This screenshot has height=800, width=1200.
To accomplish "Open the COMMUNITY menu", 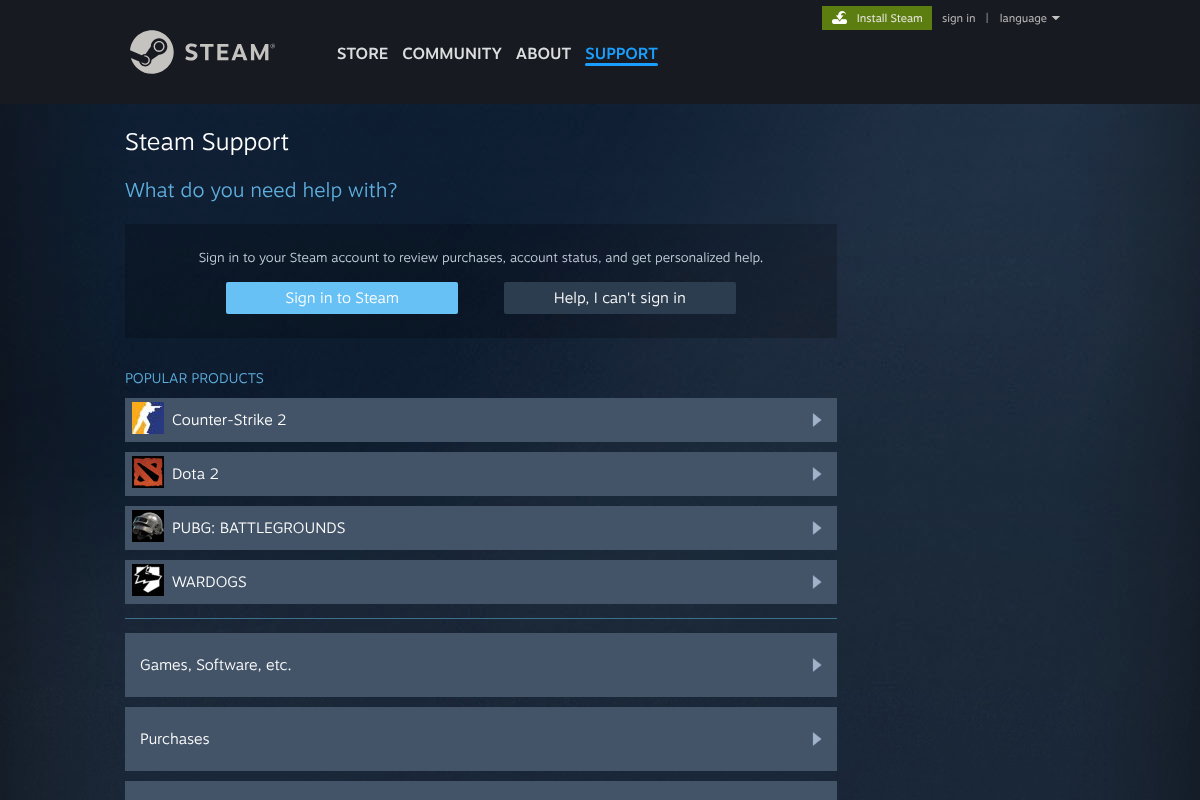I will [452, 54].
